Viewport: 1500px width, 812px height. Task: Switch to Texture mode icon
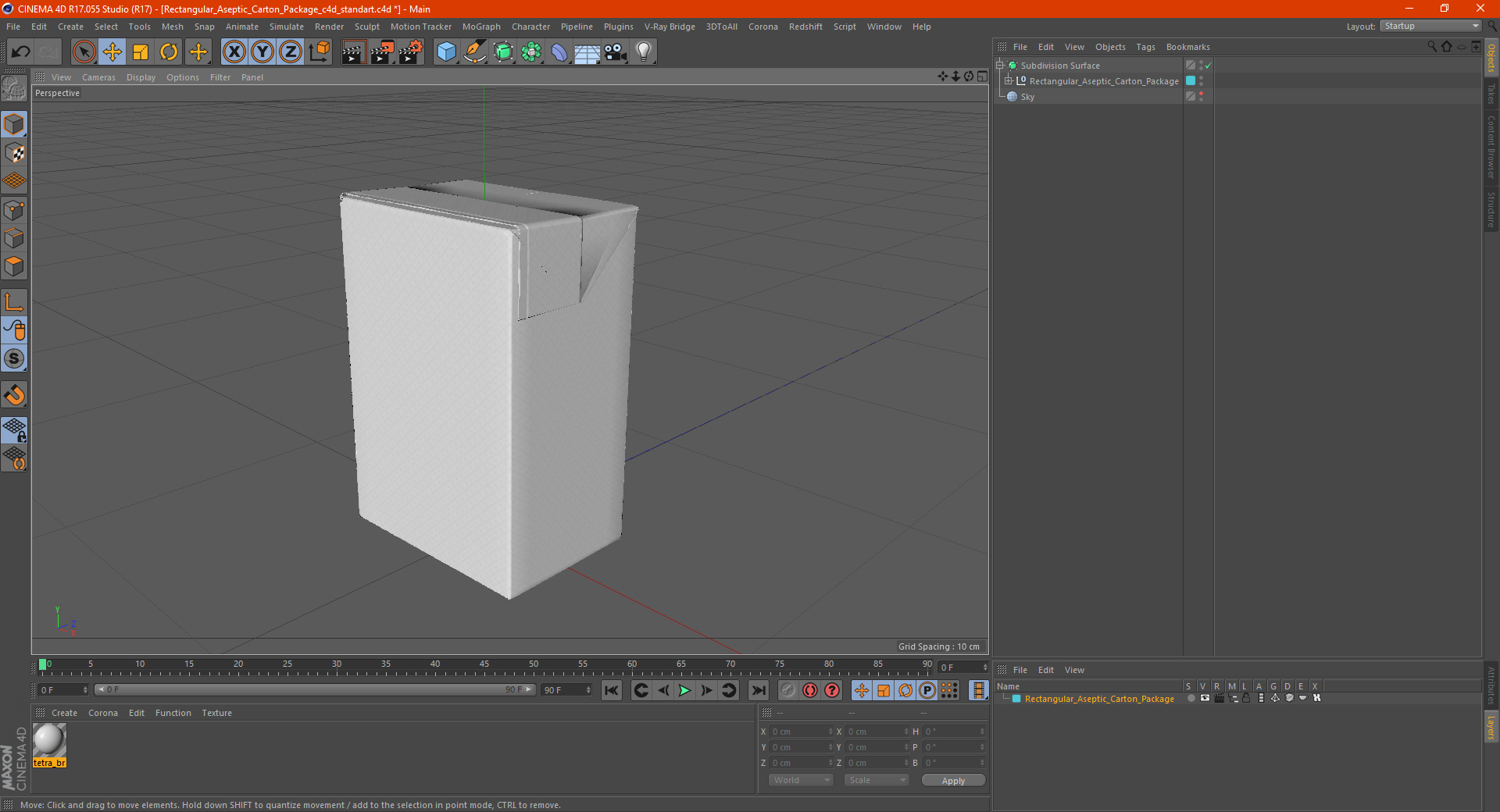[x=14, y=153]
